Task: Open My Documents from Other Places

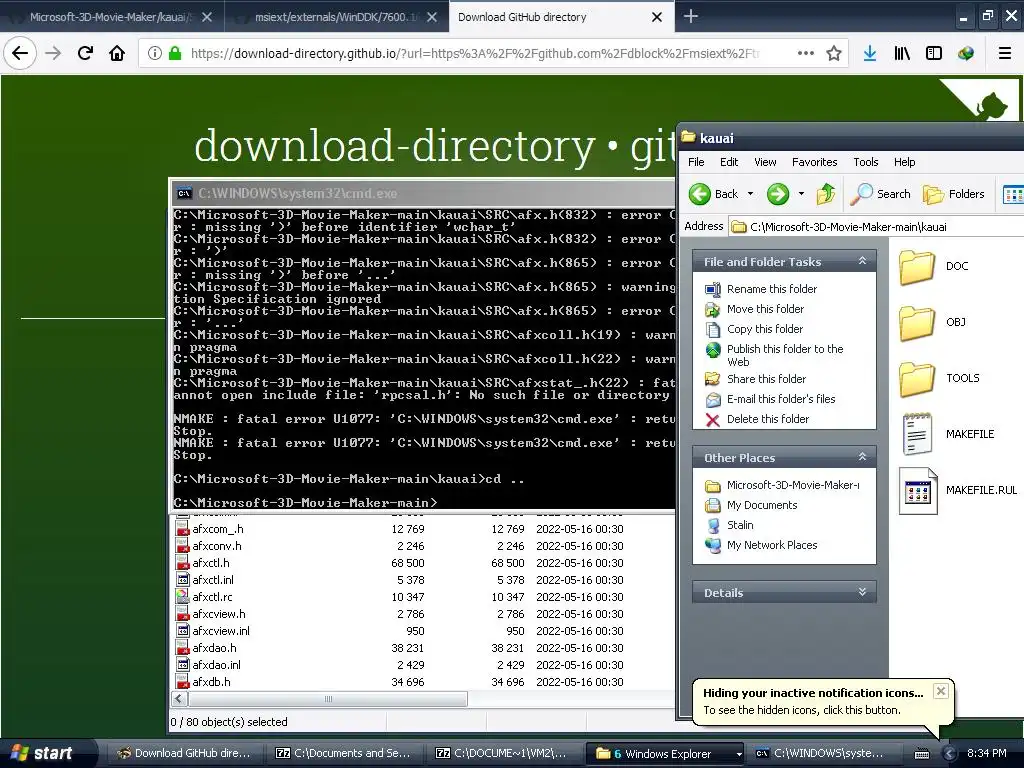Action: tap(762, 505)
